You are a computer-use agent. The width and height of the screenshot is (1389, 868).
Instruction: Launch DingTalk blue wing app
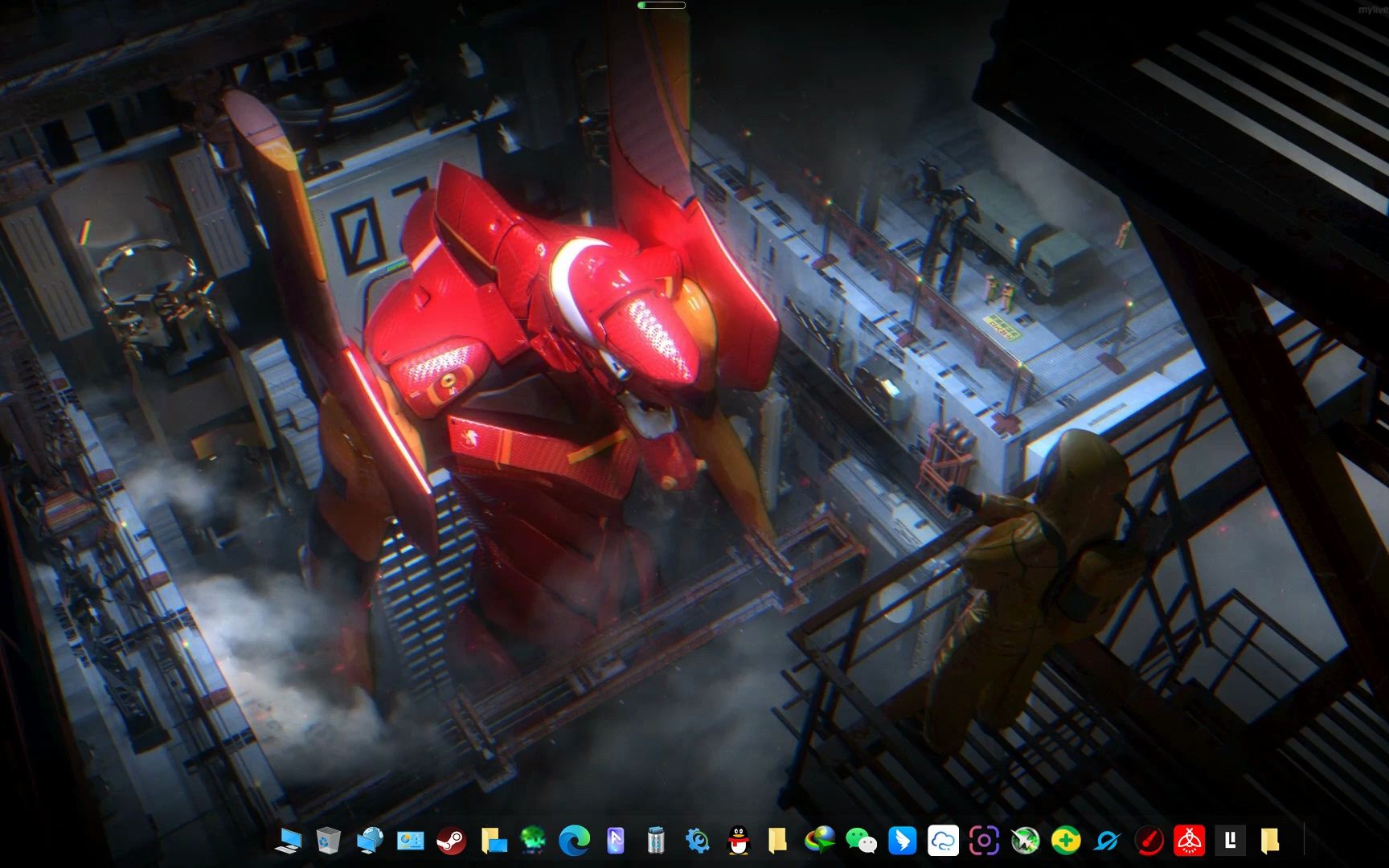902,841
